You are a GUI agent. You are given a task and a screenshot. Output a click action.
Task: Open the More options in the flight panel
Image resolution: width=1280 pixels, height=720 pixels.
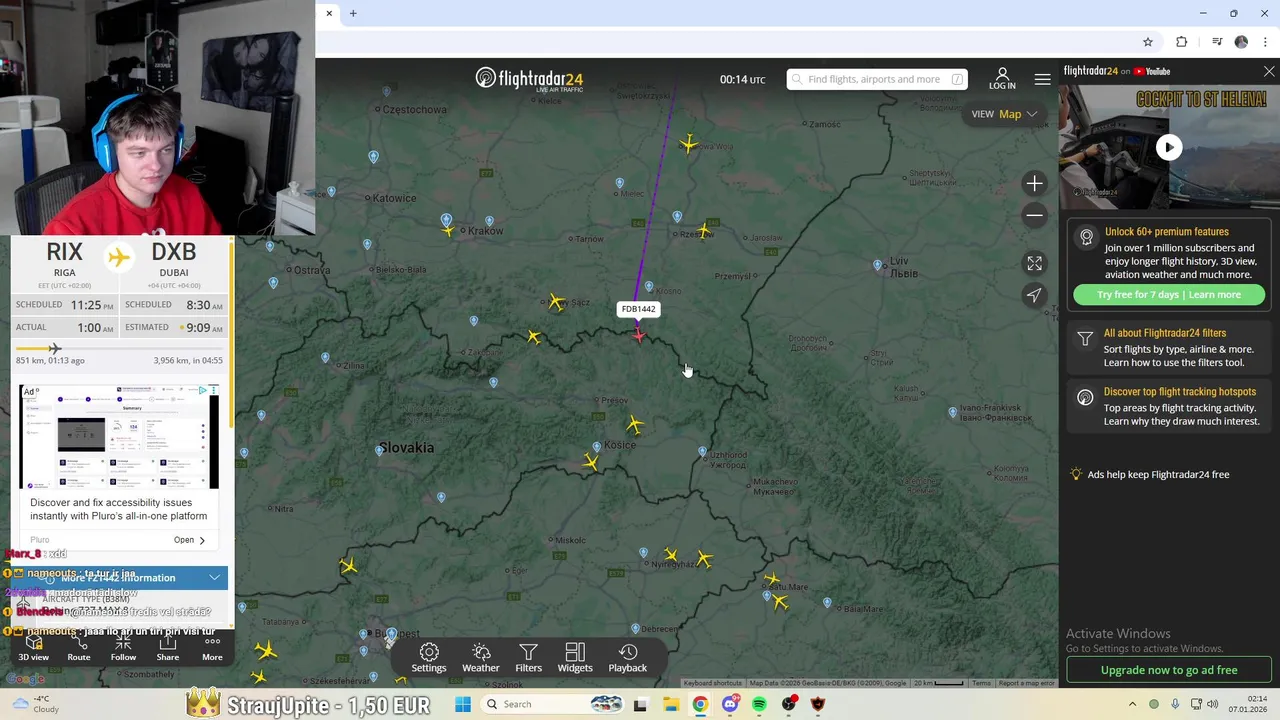click(212, 649)
